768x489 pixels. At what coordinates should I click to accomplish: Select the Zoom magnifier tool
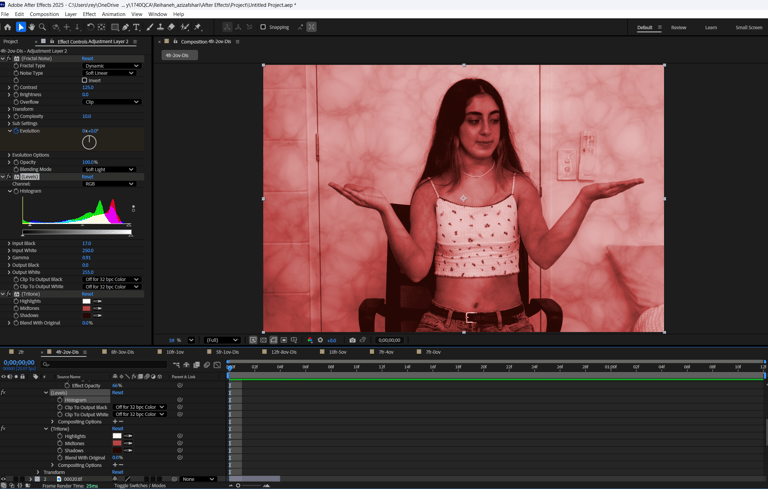(x=43, y=27)
